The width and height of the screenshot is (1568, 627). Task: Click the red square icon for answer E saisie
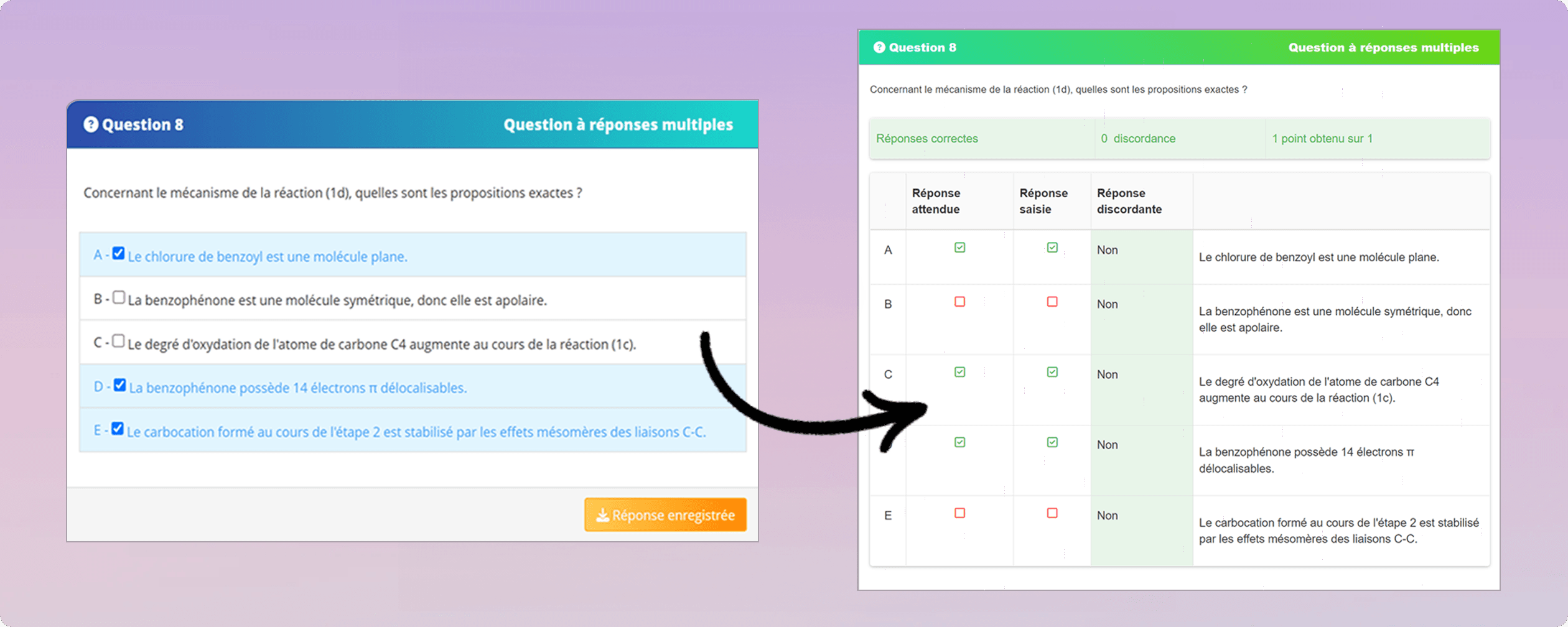[1052, 513]
